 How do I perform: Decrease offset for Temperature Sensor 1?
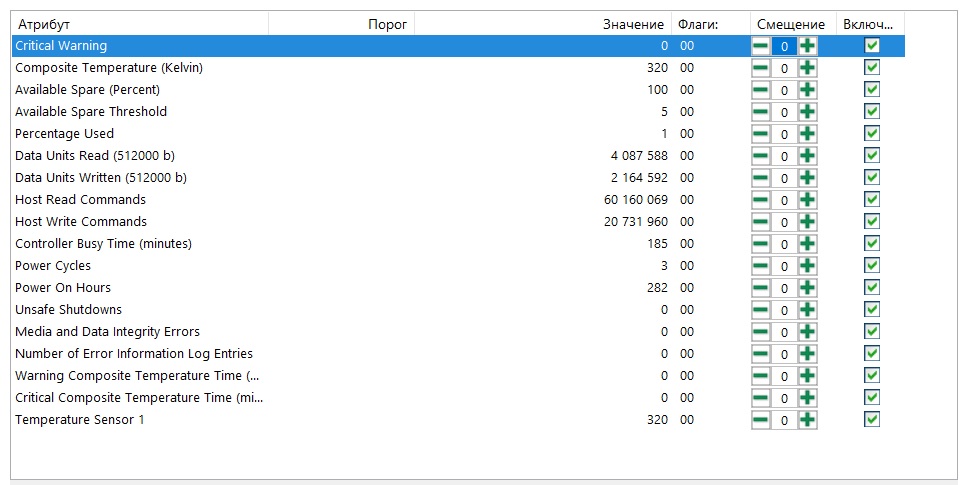pyautogui.click(x=761, y=420)
